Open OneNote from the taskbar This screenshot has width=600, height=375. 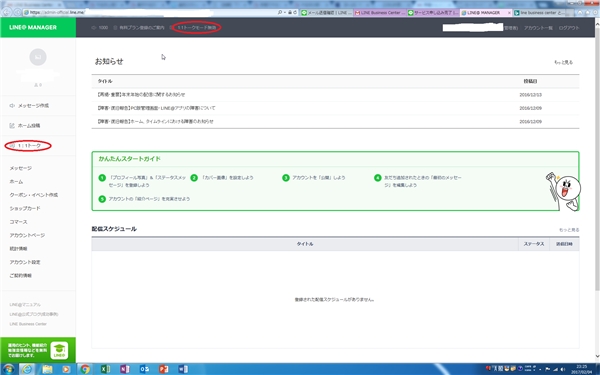125,369
